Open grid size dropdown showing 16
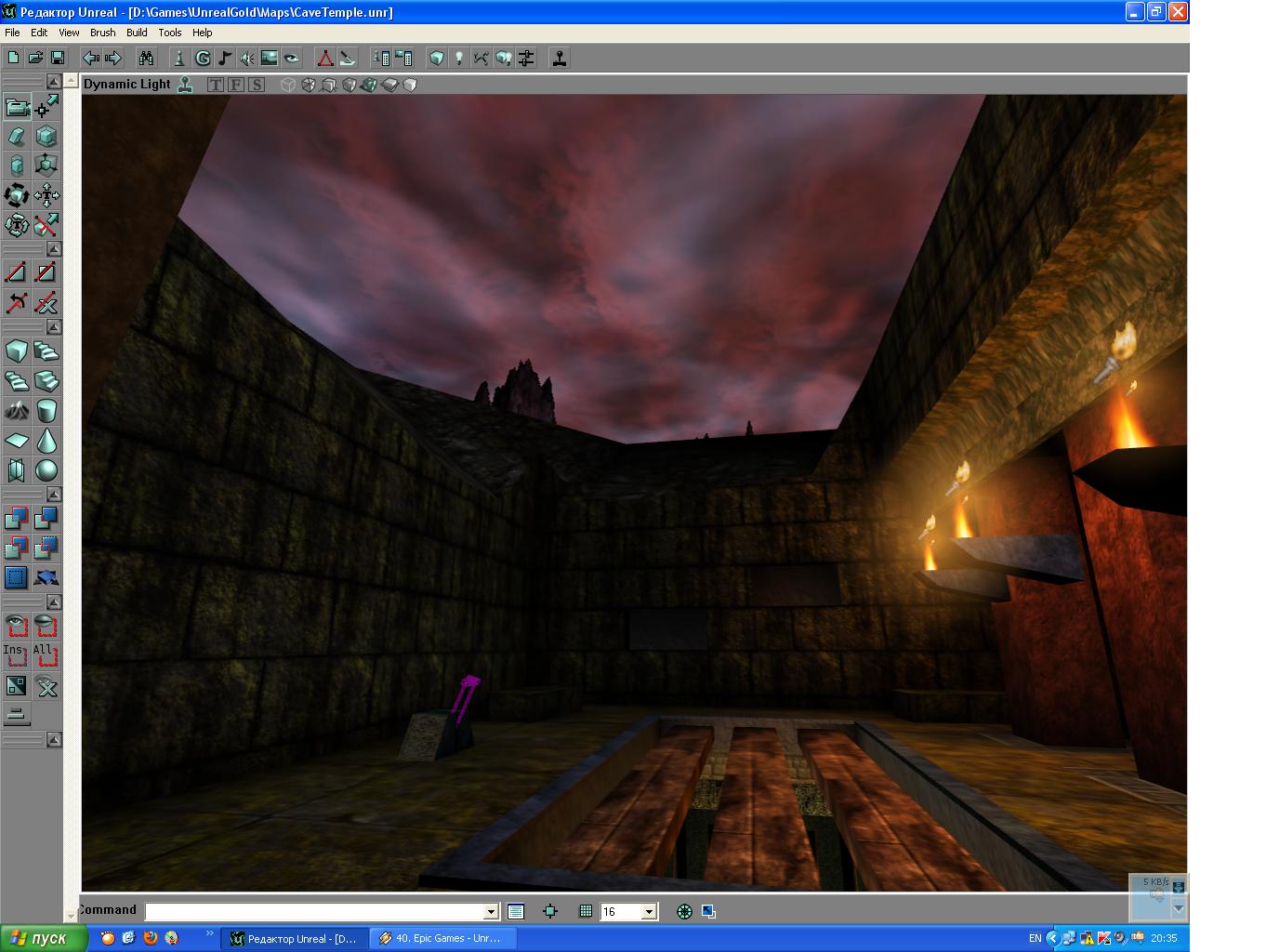This screenshot has width=1266, height=952. (650, 912)
